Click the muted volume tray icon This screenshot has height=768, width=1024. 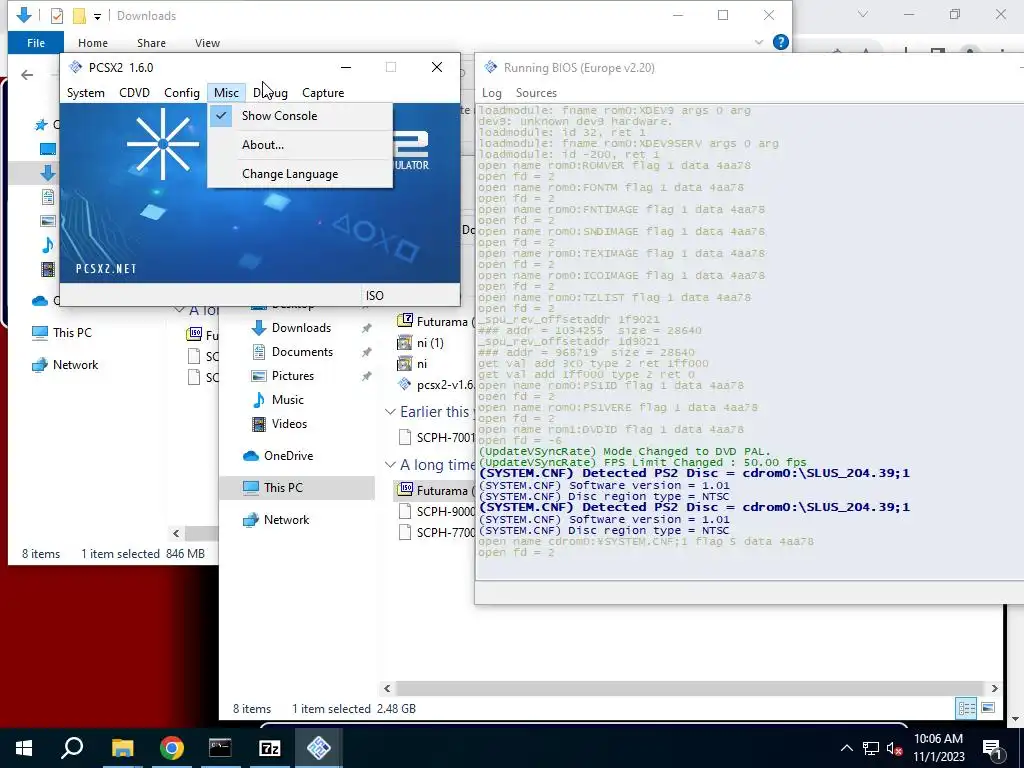(894, 749)
